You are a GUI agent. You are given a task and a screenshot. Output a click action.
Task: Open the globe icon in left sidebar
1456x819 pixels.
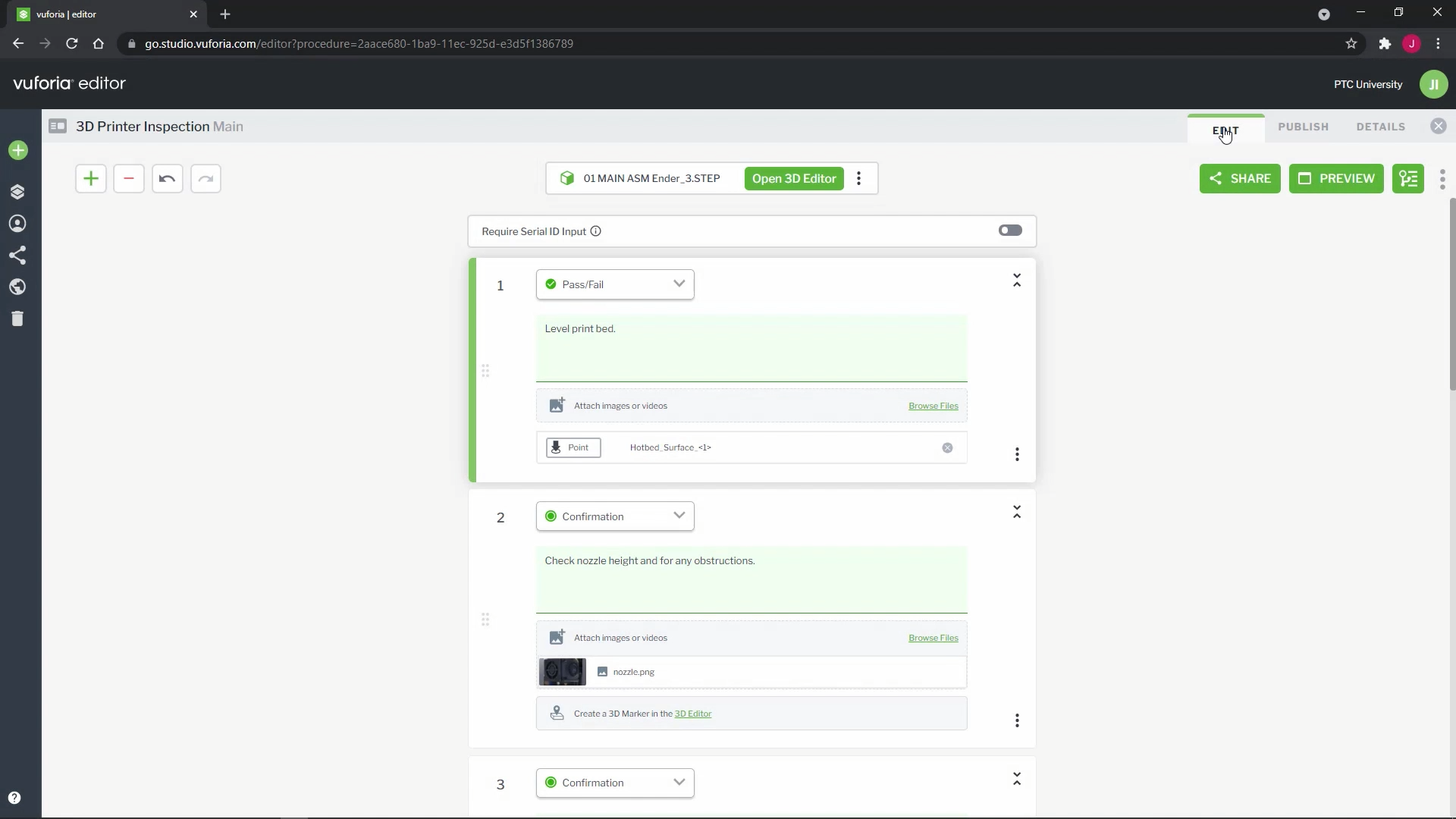pos(17,287)
